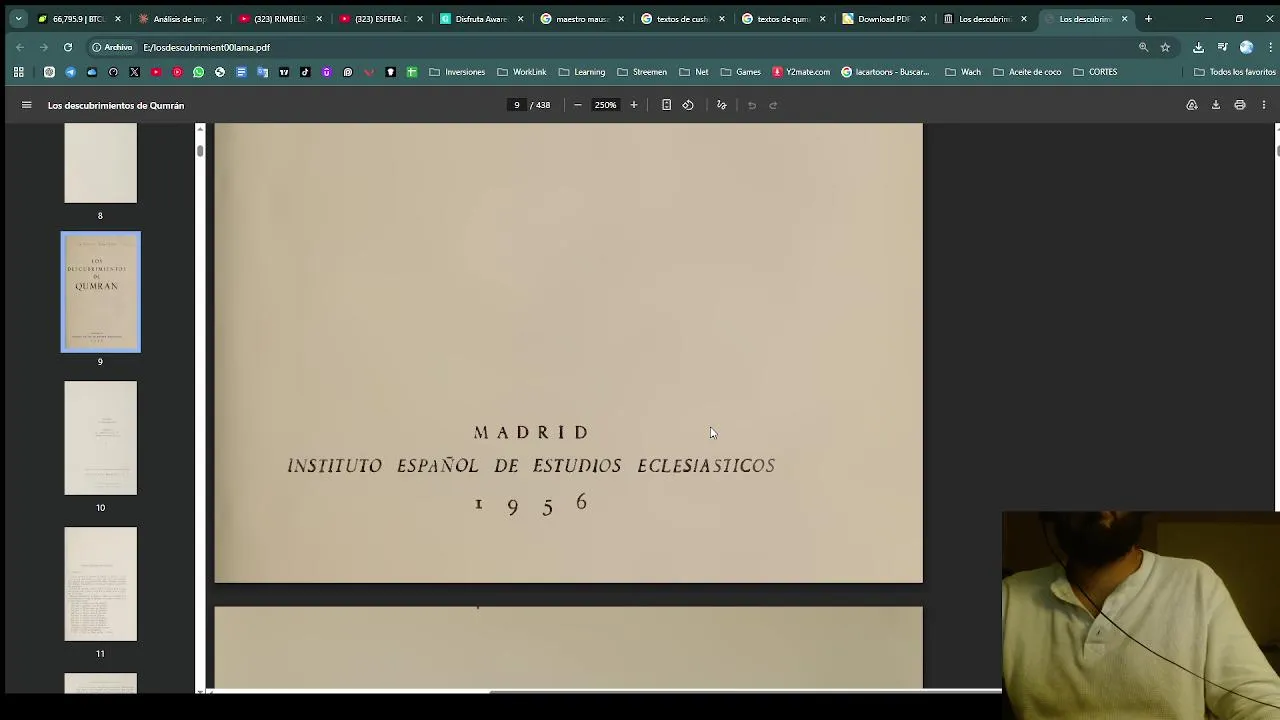Open the browser zoom magnifier in the address bar
This screenshot has width=1280, height=720.
1144,47
